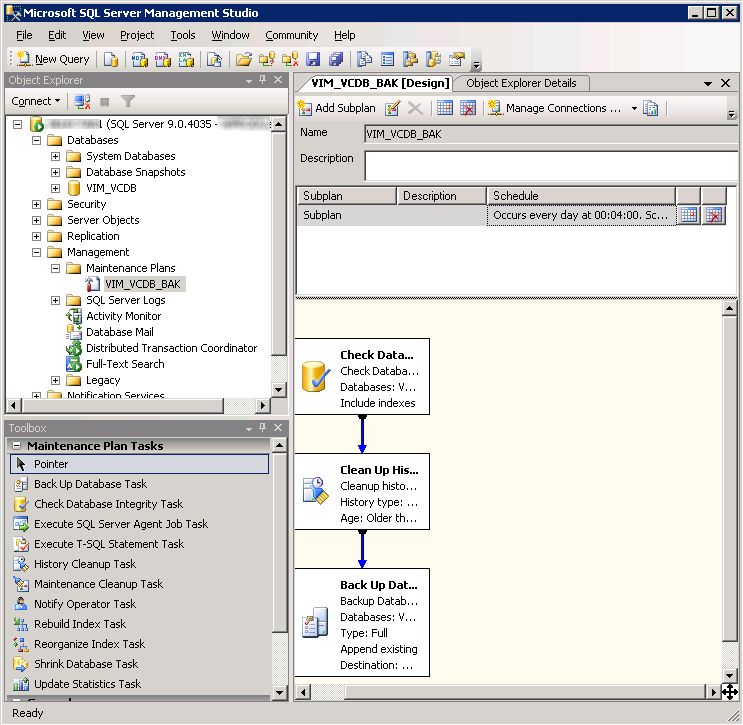Click the Filter funnel icon in Object Explorer

127,101
